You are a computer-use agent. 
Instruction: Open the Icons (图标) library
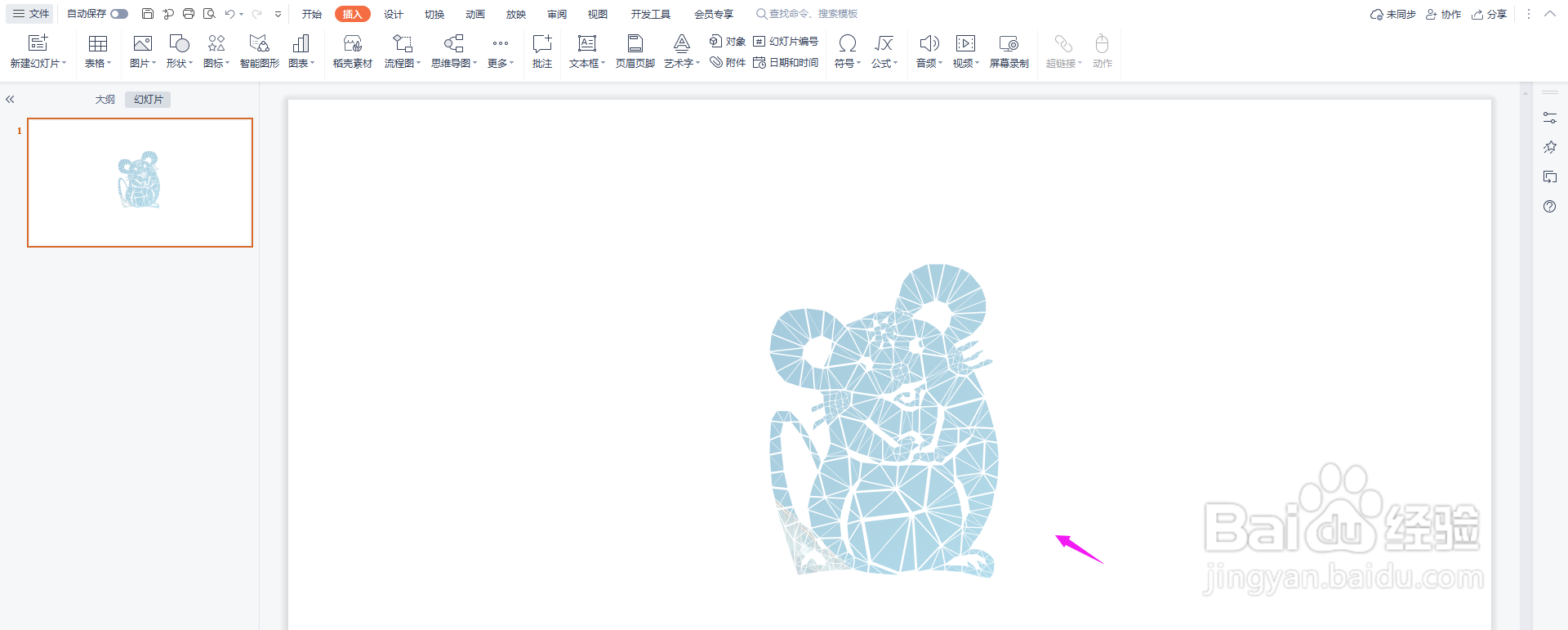[216, 43]
